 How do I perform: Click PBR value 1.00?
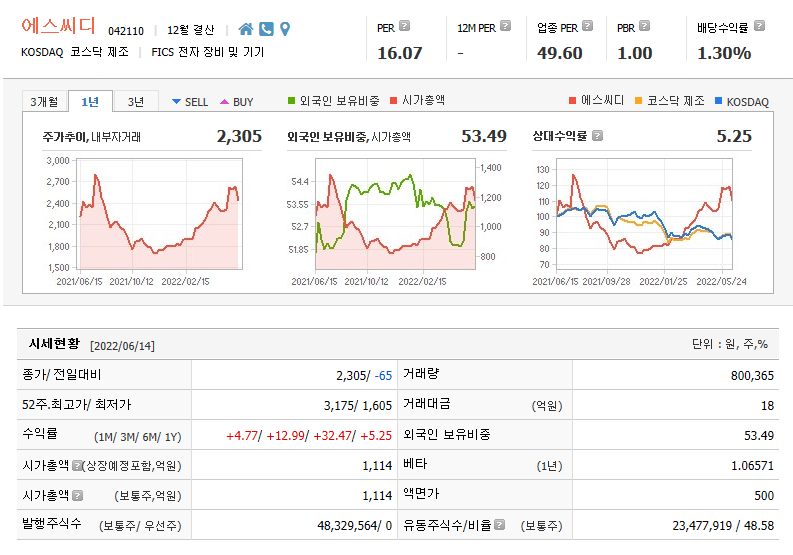pos(635,53)
